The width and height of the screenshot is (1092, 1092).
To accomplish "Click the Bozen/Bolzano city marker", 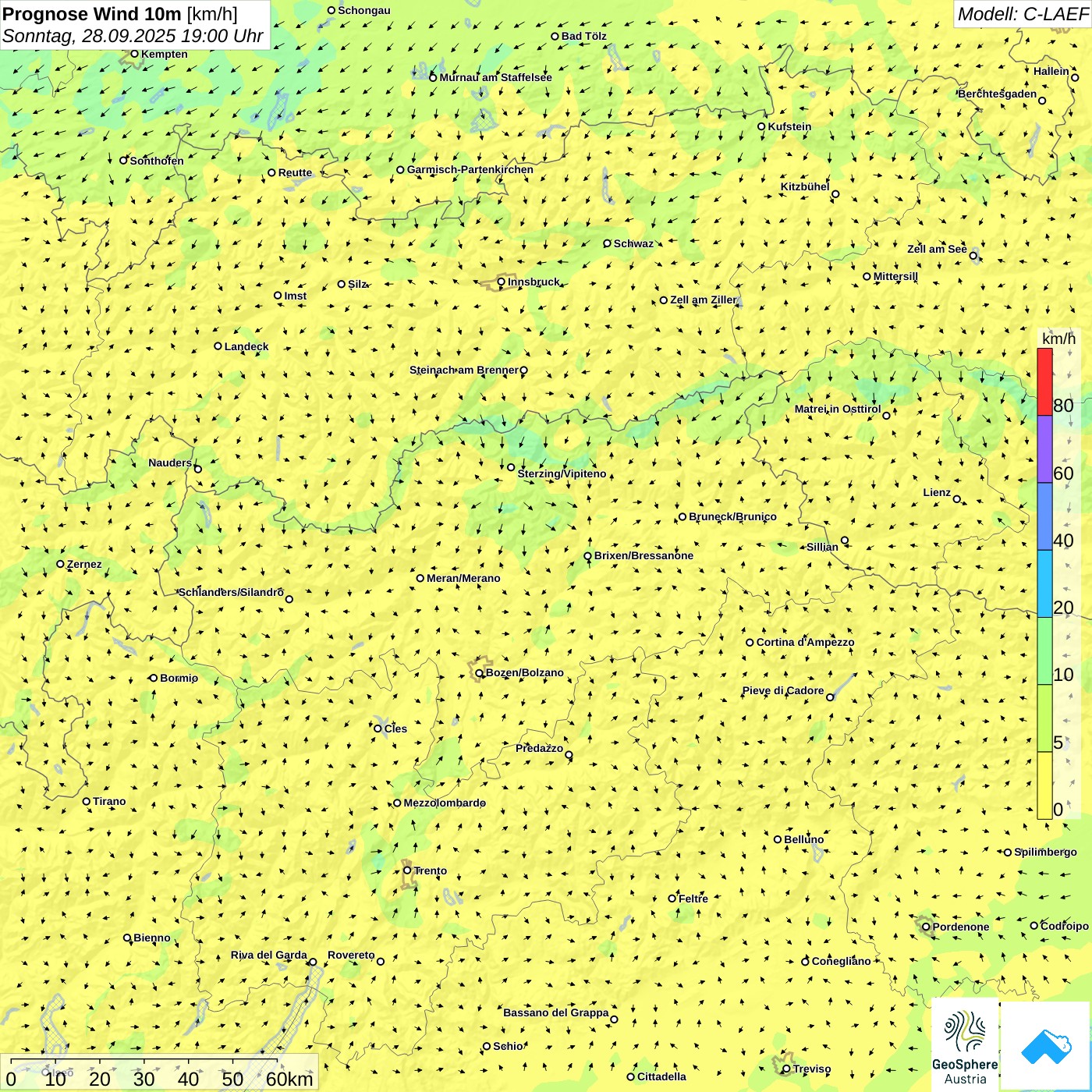I will coord(480,672).
